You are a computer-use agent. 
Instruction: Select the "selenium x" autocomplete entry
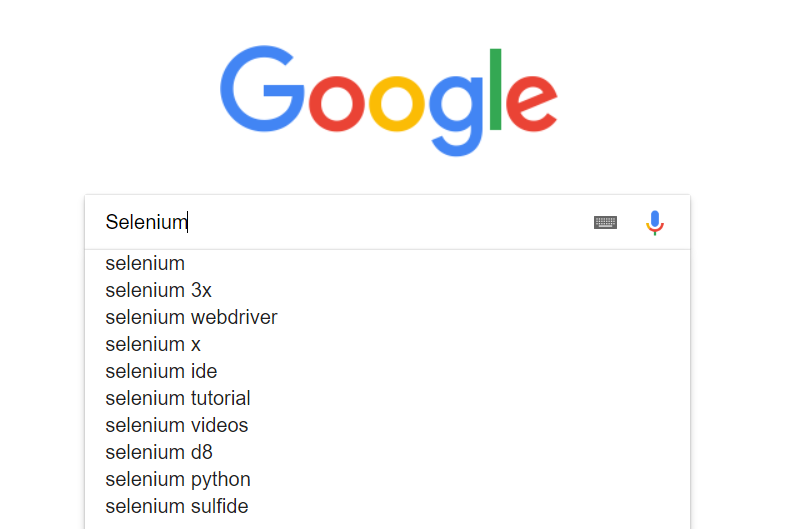[x=153, y=345]
